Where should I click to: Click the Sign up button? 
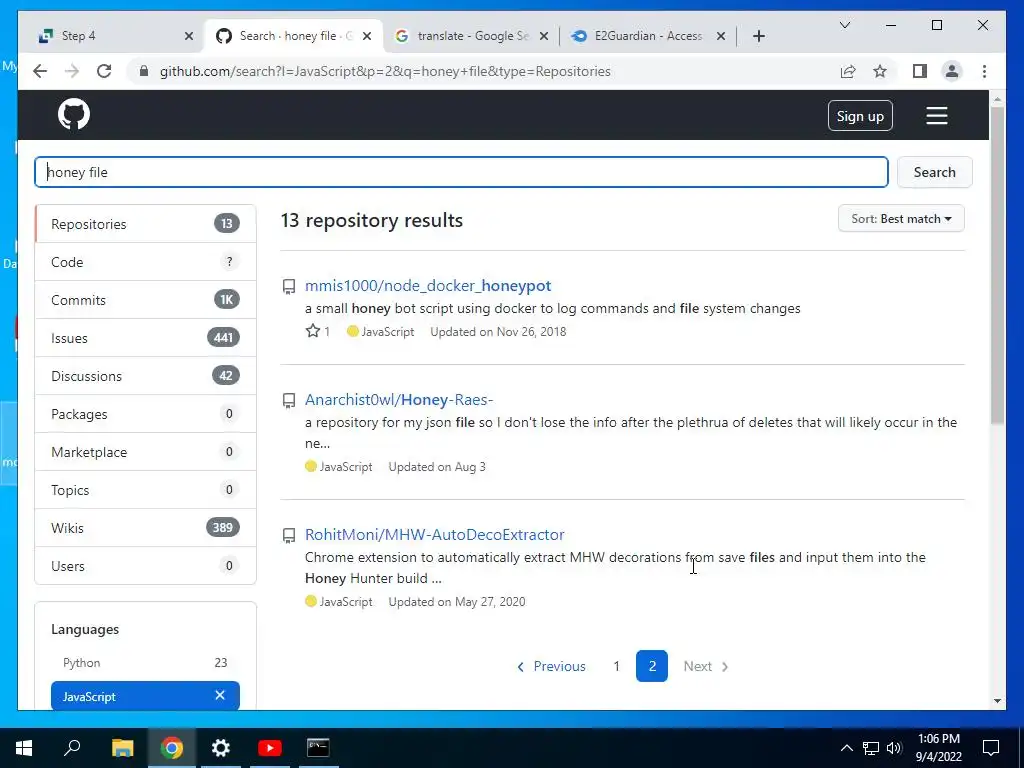click(859, 116)
